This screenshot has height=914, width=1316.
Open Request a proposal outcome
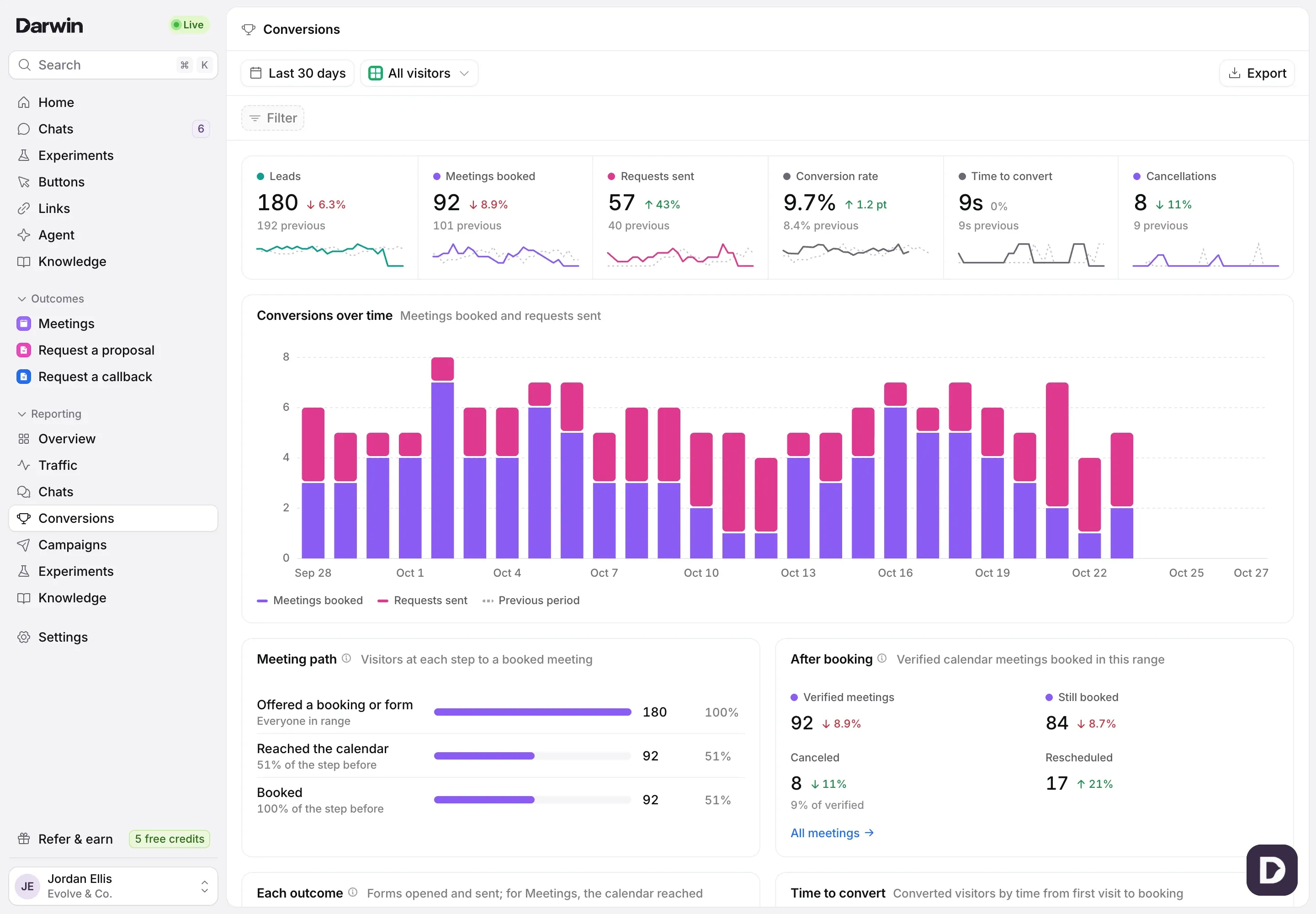click(x=113, y=350)
